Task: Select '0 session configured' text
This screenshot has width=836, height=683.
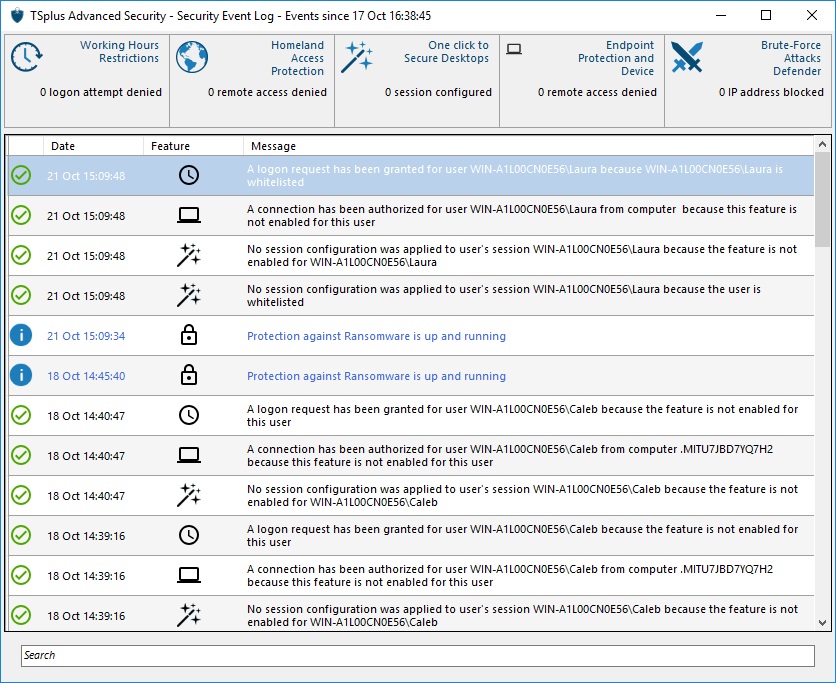Action: (438, 92)
